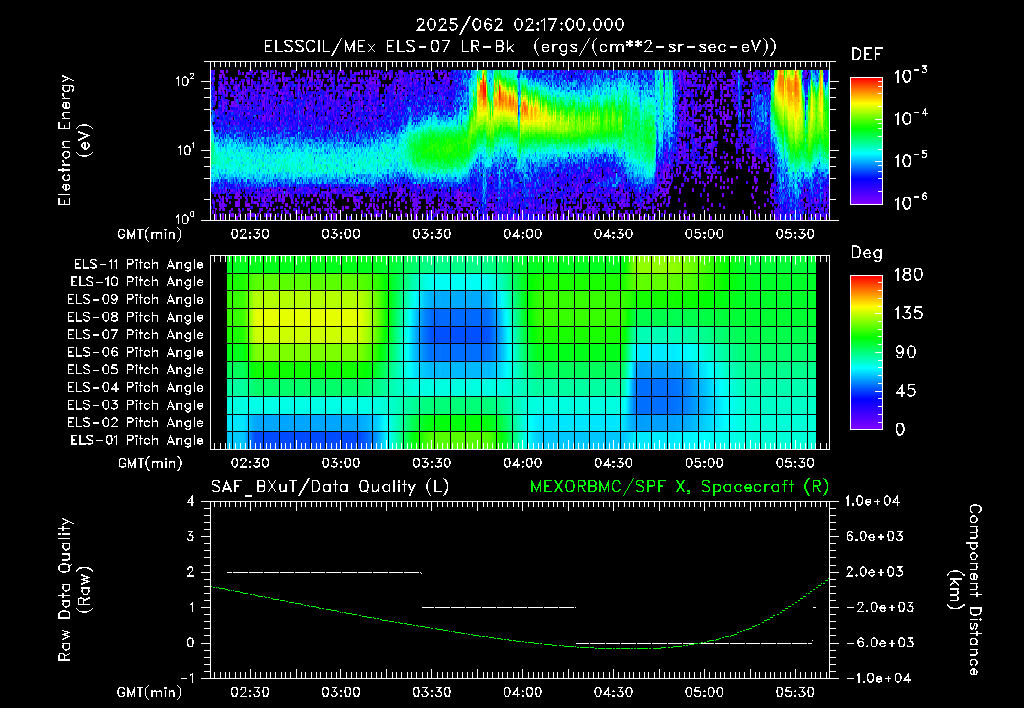Click the ELS-06 Pitch Angle row label
This screenshot has height=708, width=1024.
coord(135,352)
